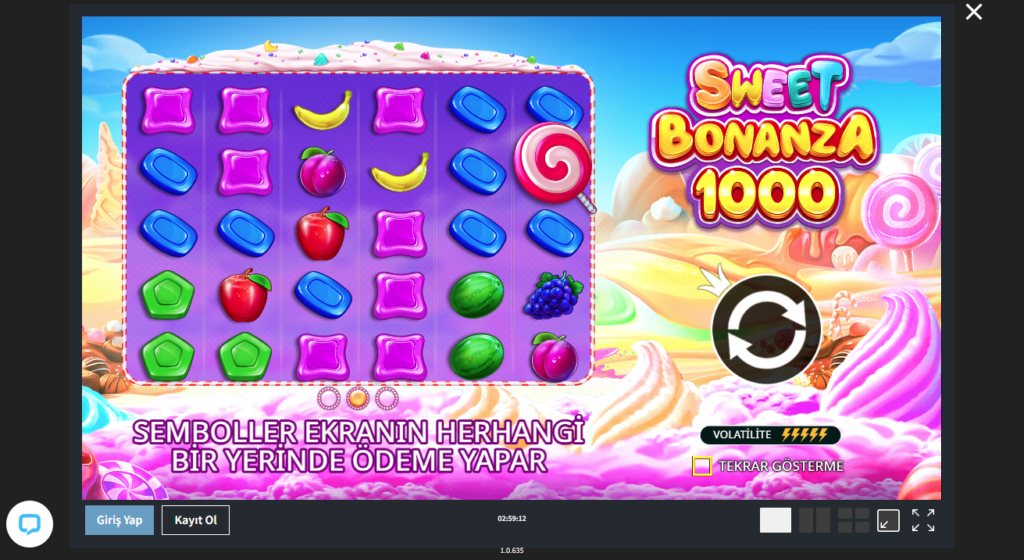Click the lollipop scatter symbol
This screenshot has height=560, width=1024.
coord(555,166)
